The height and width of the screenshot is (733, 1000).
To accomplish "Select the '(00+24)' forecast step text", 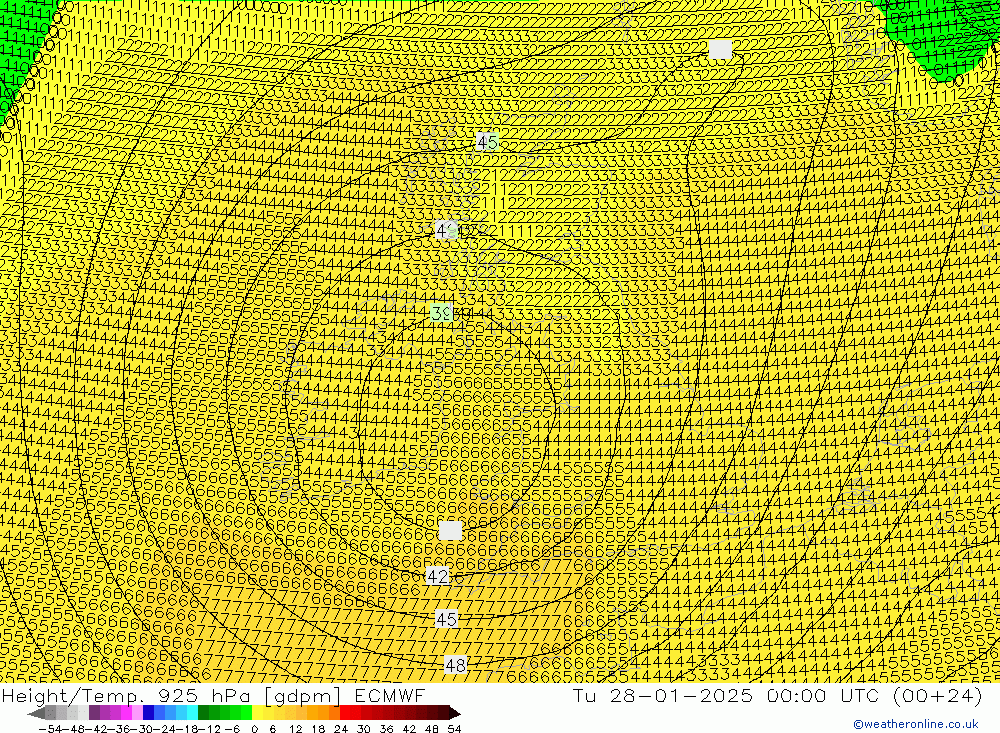I will click(938, 695).
